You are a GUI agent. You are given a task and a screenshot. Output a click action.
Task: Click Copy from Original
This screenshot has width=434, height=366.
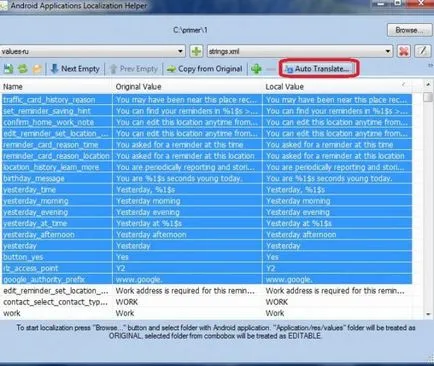205,69
